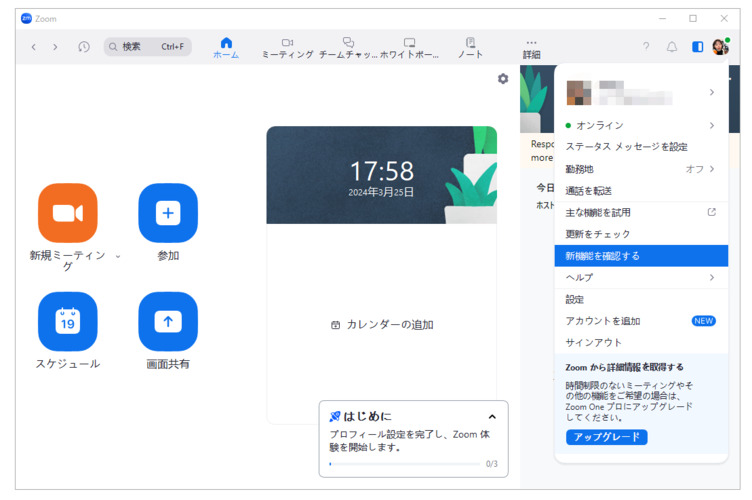Open the スケジュール calendar icon
Screen dimensions: 752x500
coord(67,321)
